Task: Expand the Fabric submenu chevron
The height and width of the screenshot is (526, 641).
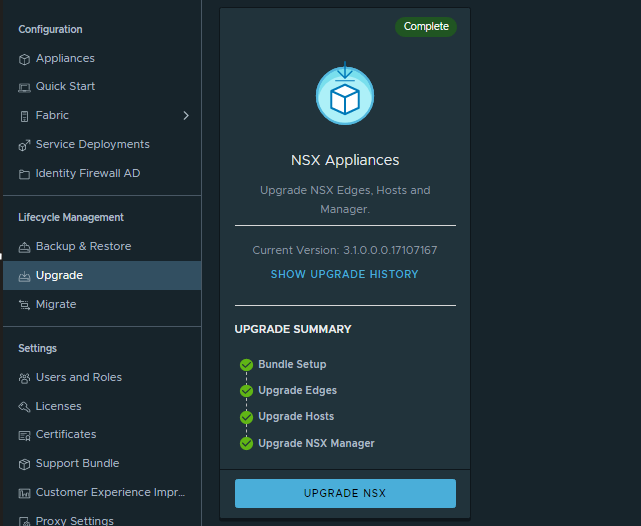Action: [x=186, y=116]
